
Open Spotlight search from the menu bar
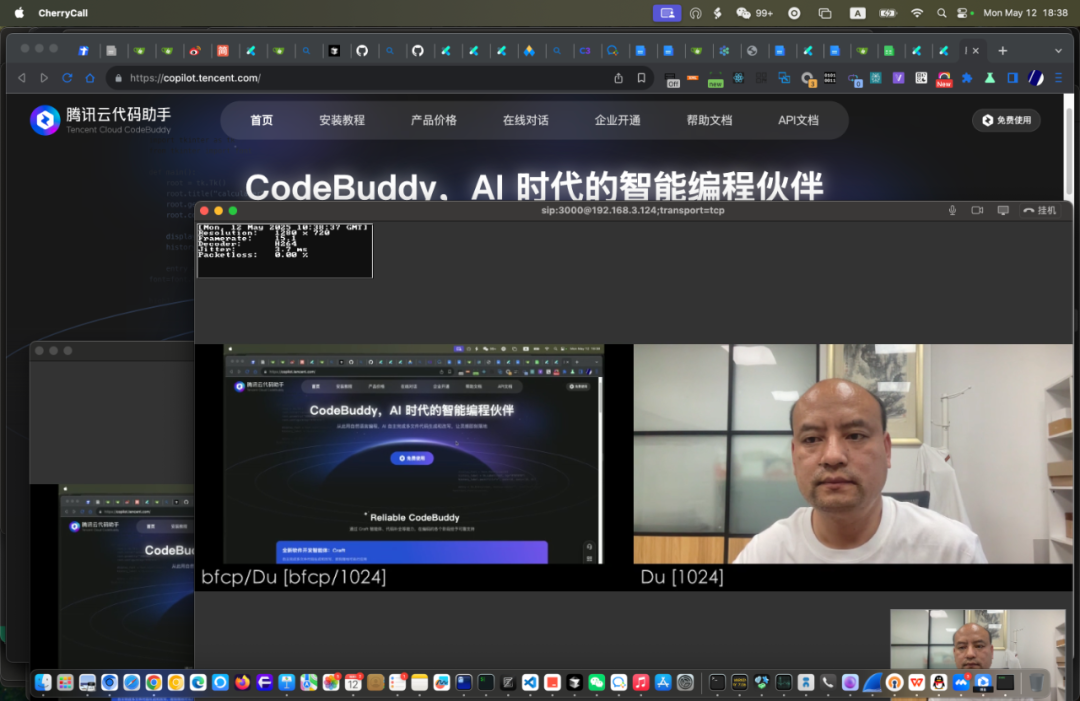[941, 12]
